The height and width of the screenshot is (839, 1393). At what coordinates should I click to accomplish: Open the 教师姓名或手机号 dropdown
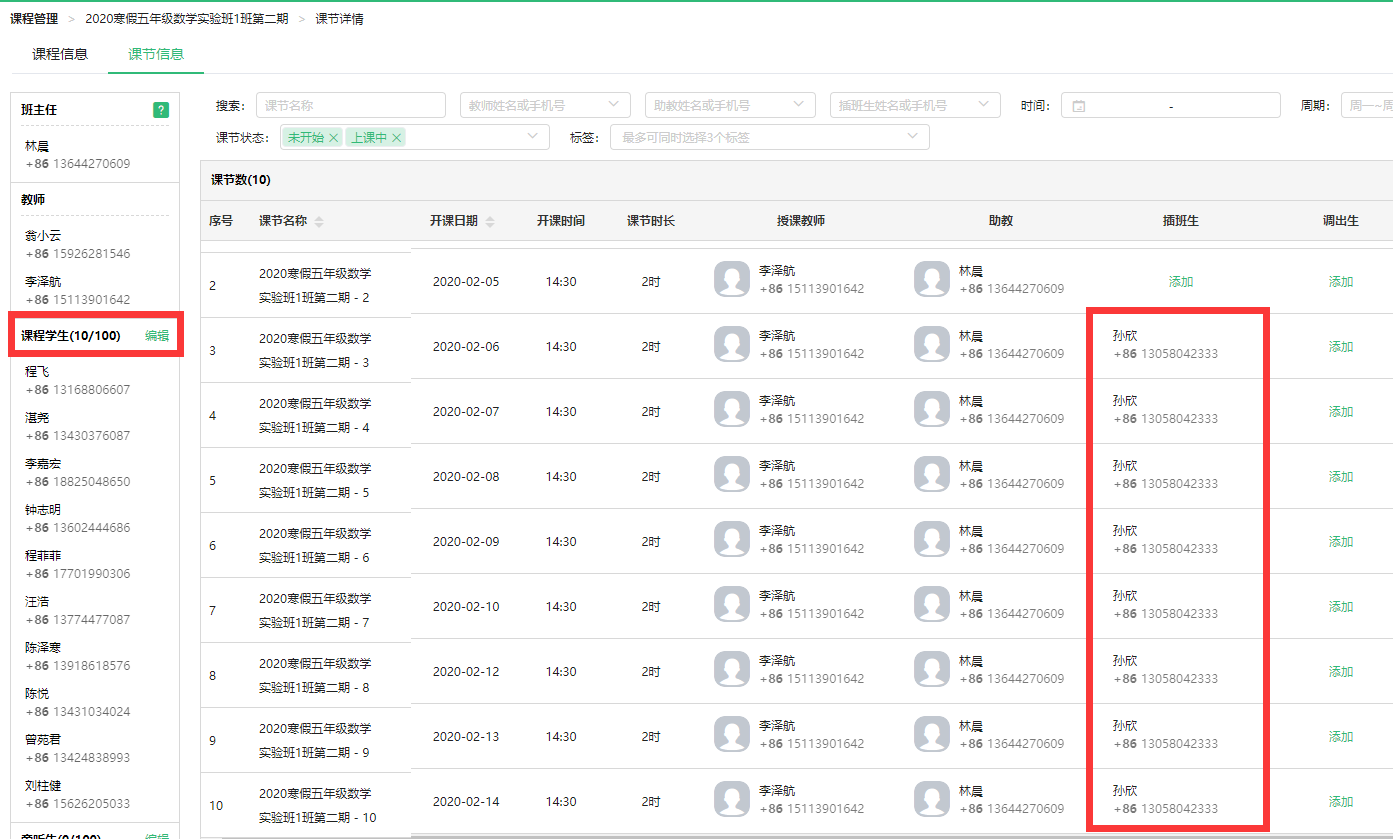tap(545, 105)
